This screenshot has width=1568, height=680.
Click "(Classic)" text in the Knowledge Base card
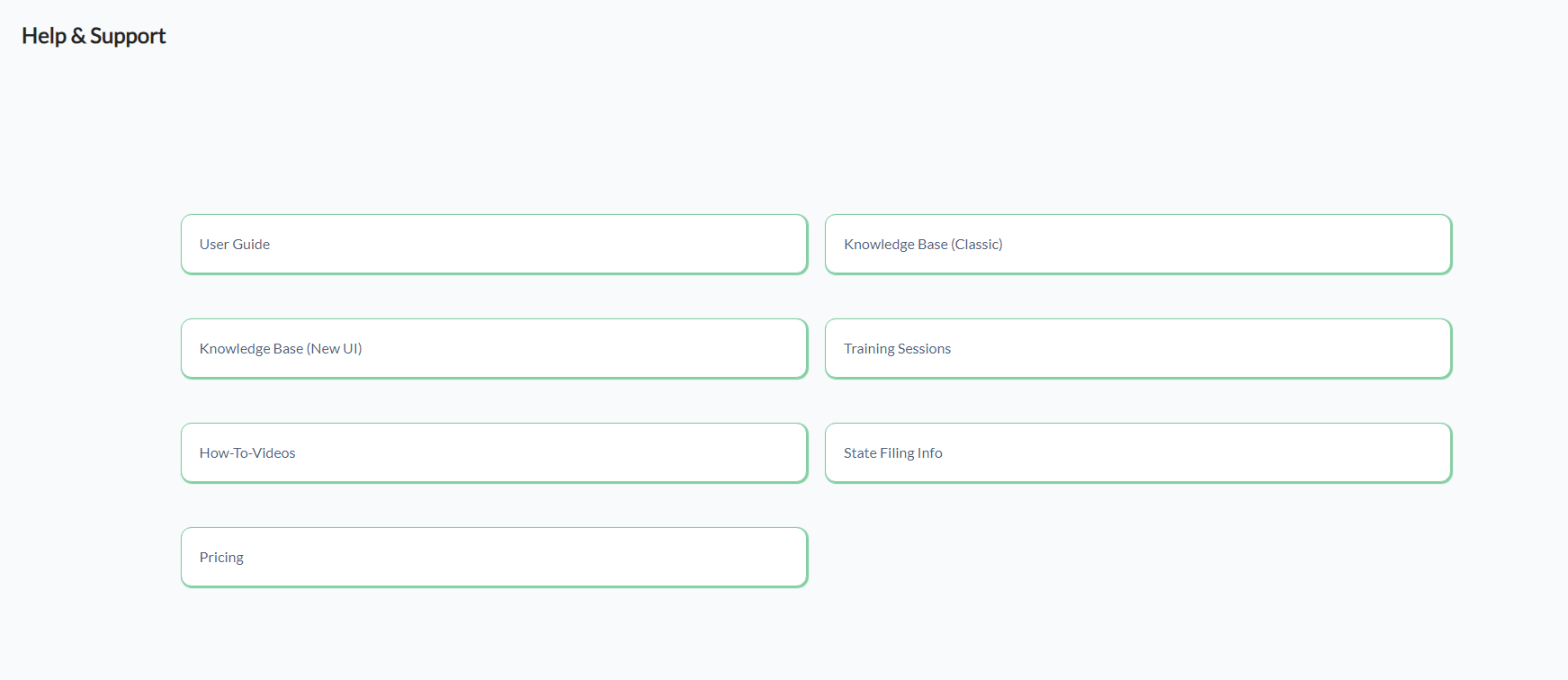pos(976,245)
